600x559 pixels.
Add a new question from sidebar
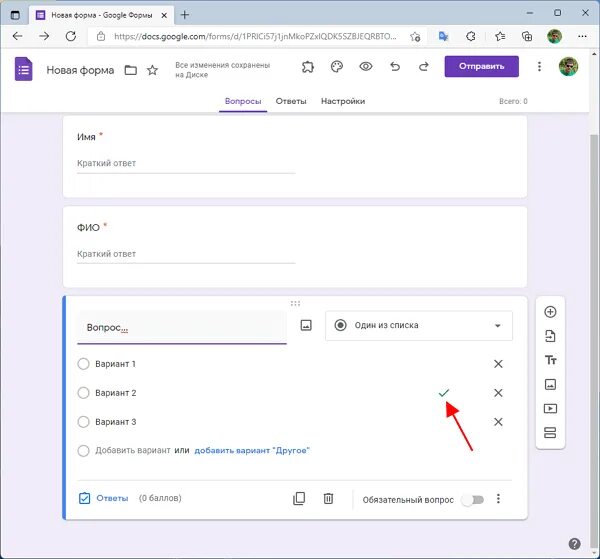click(550, 312)
